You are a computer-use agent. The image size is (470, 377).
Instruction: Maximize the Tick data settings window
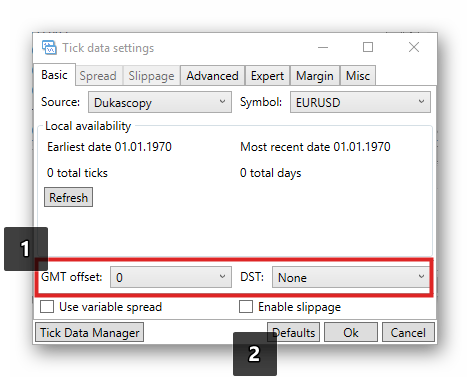[x=368, y=47]
